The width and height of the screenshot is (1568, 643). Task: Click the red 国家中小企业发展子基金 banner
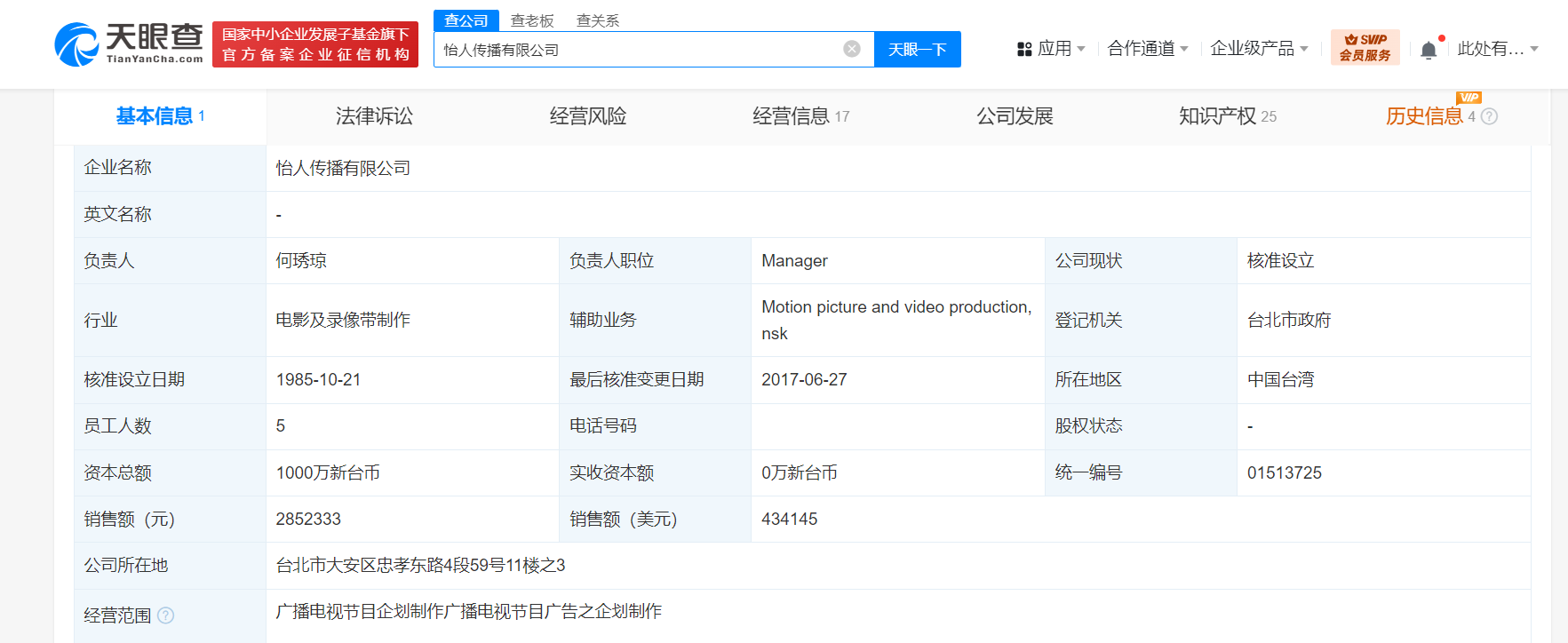click(x=315, y=44)
